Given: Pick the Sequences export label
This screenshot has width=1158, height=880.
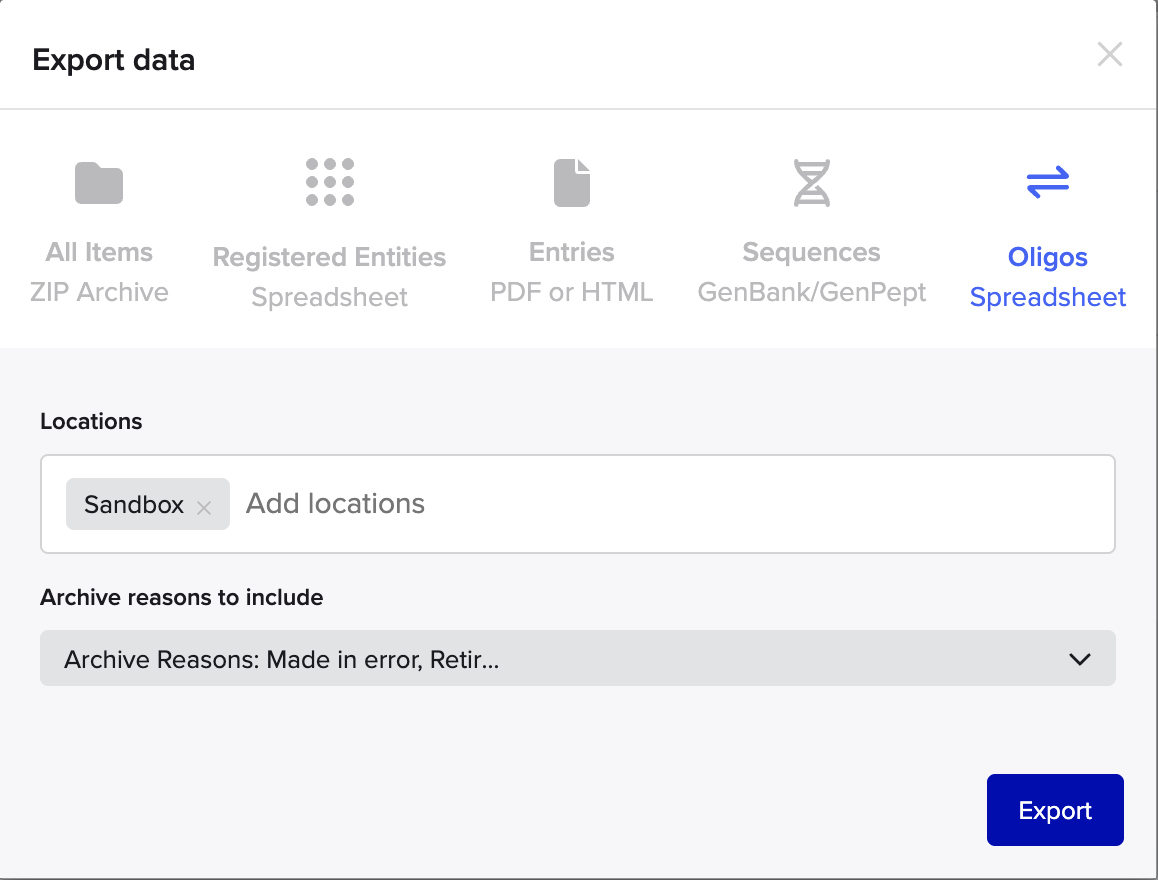Looking at the screenshot, I should [811, 252].
